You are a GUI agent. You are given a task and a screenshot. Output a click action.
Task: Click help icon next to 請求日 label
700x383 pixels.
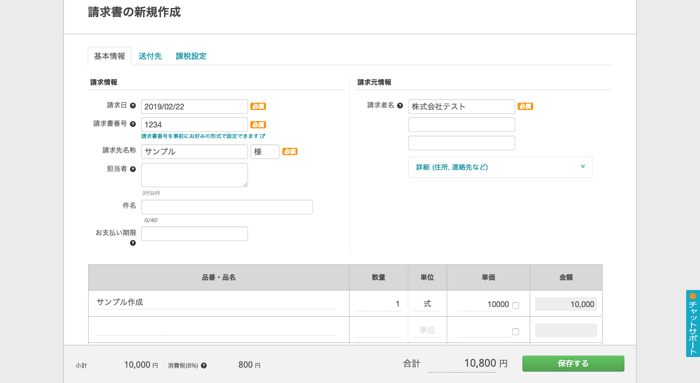[133, 106]
